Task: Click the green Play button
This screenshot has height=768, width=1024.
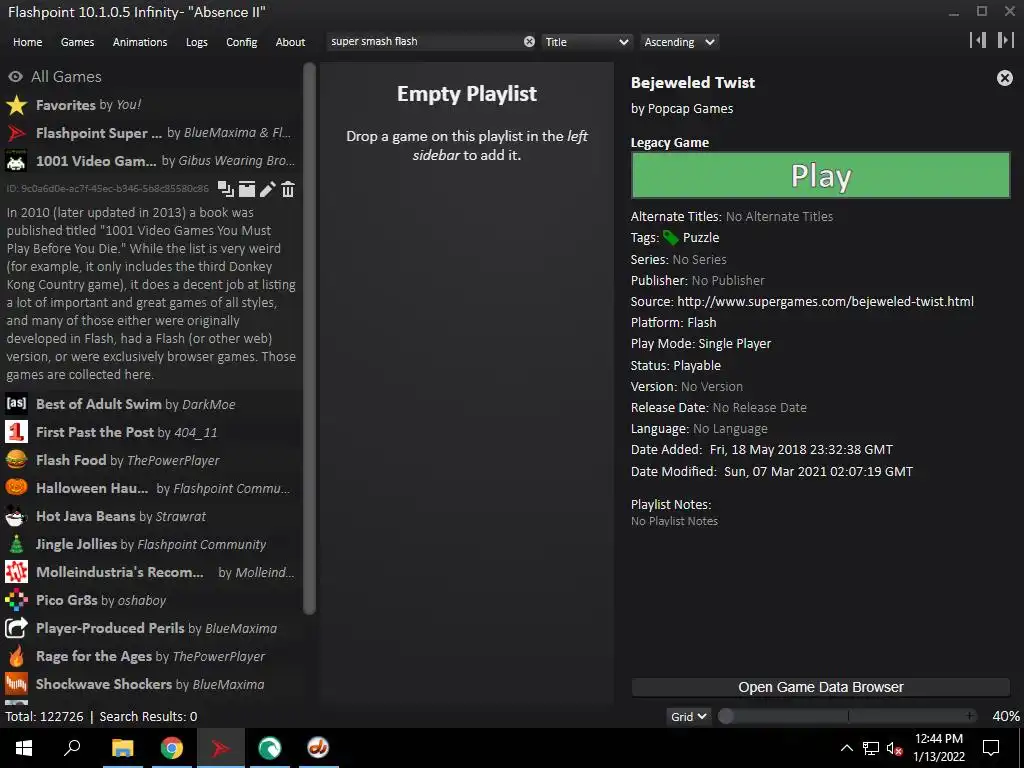Action: click(821, 175)
